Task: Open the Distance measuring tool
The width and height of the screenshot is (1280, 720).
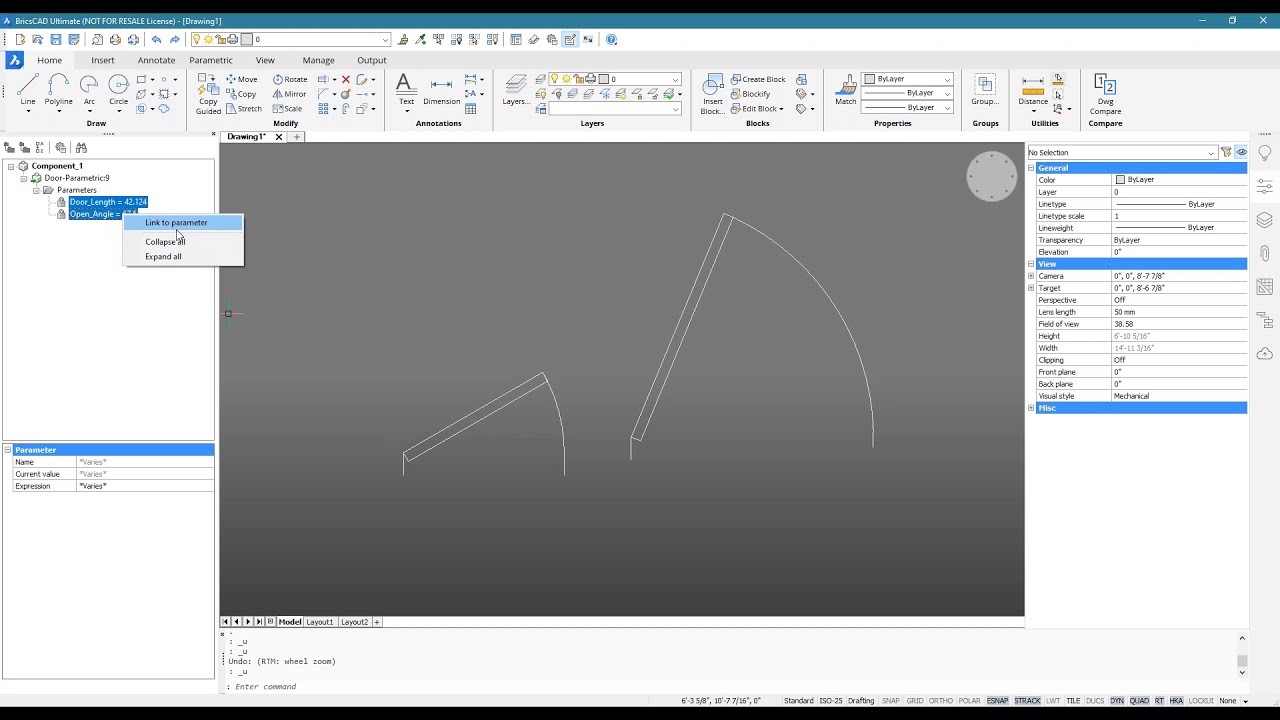Action: pos(1033,90)
